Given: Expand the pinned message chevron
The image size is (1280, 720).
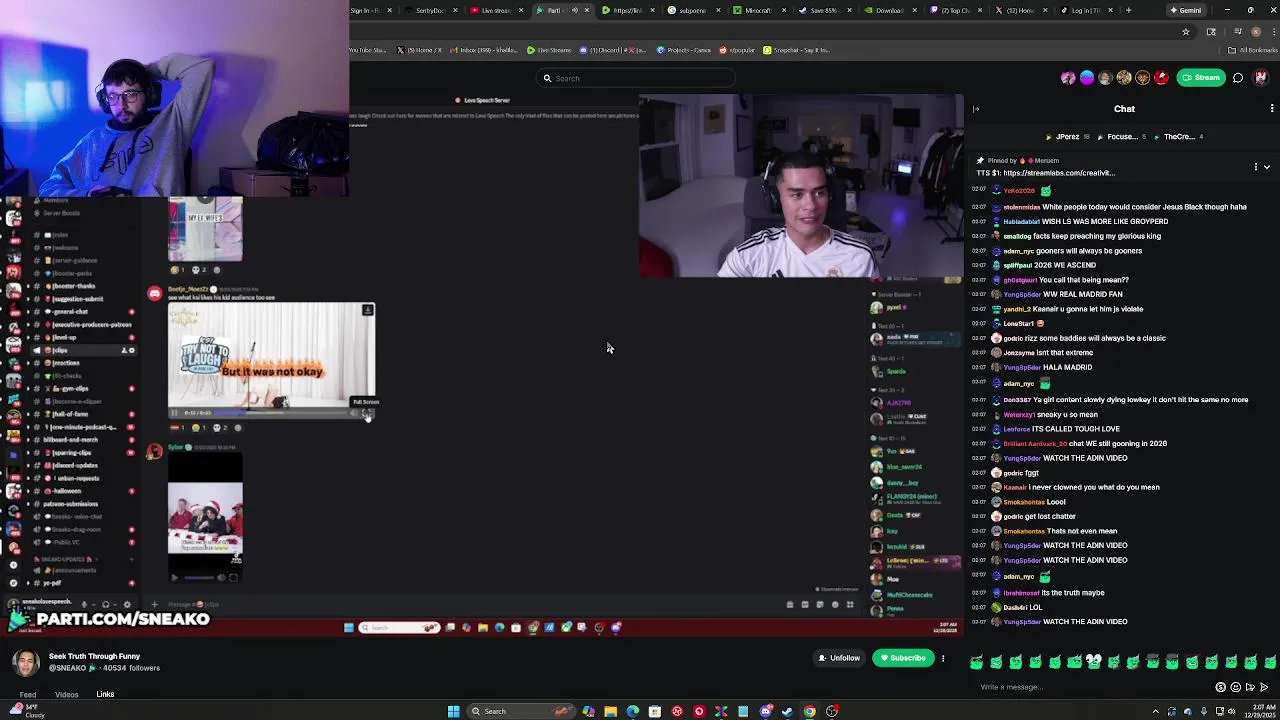Looking at the screenshot, I should click(1267, 167).
